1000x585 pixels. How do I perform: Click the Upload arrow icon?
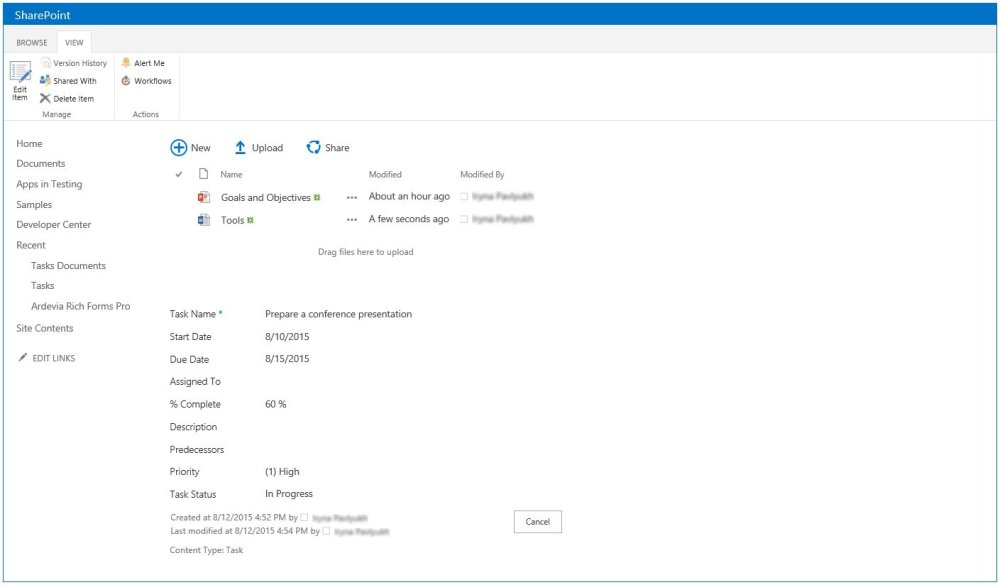pos(240,148)
